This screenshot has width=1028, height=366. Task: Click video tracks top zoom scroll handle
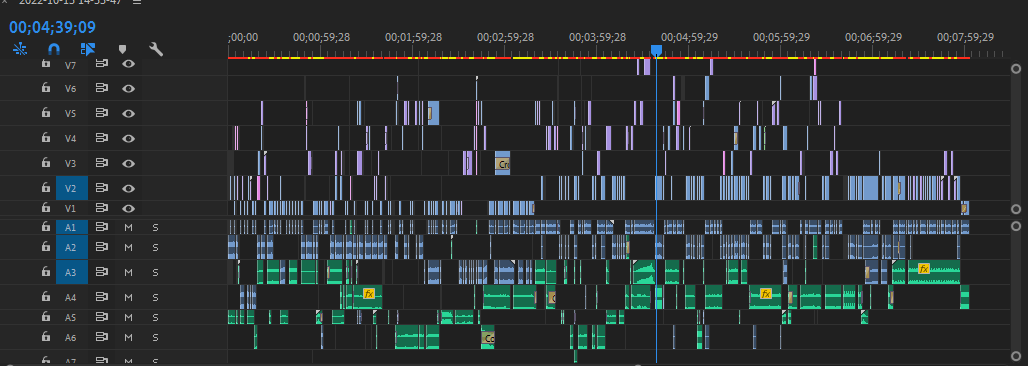[x=1016, y=68]
